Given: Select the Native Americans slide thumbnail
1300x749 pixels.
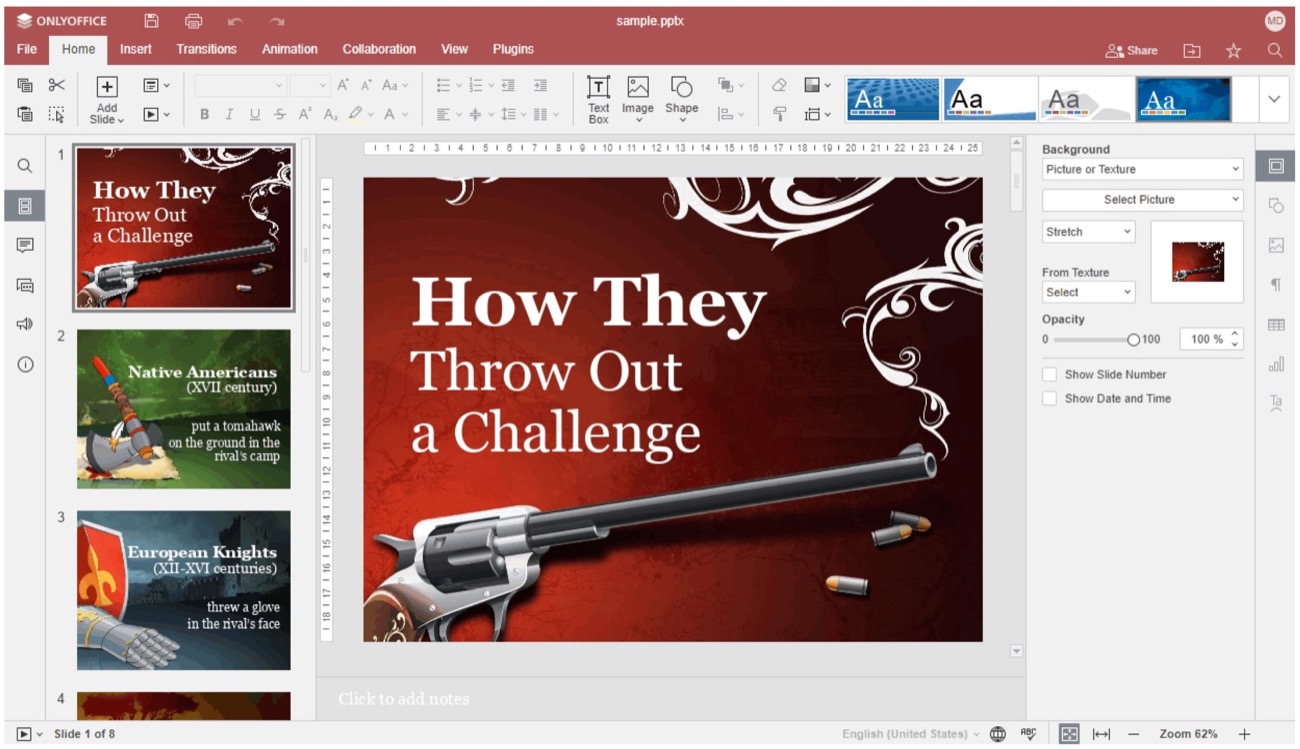Looking at the screenshot, I should pyautogui.click(x=183, y=409).
